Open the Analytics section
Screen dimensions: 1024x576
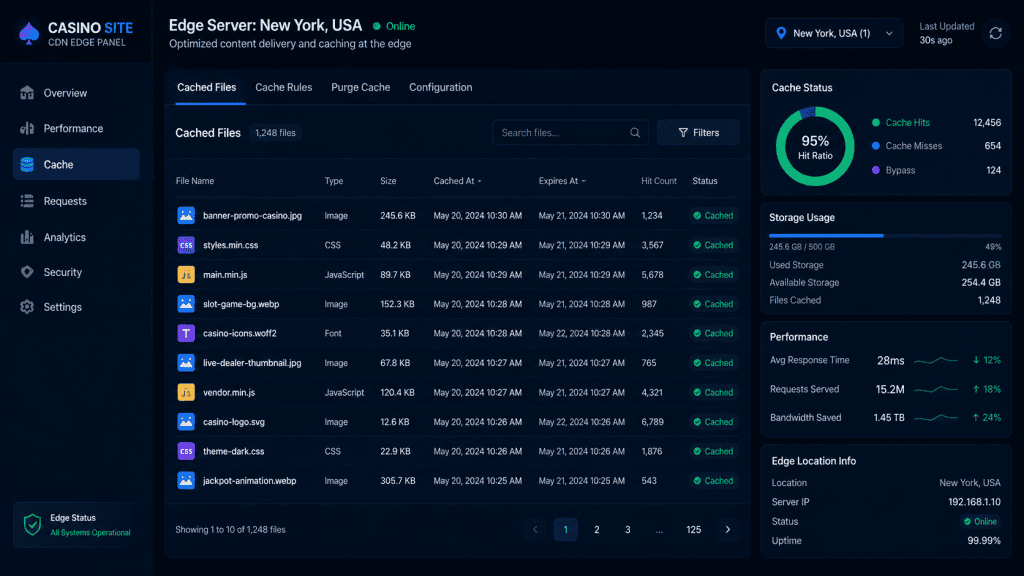[x=76, y=237]
